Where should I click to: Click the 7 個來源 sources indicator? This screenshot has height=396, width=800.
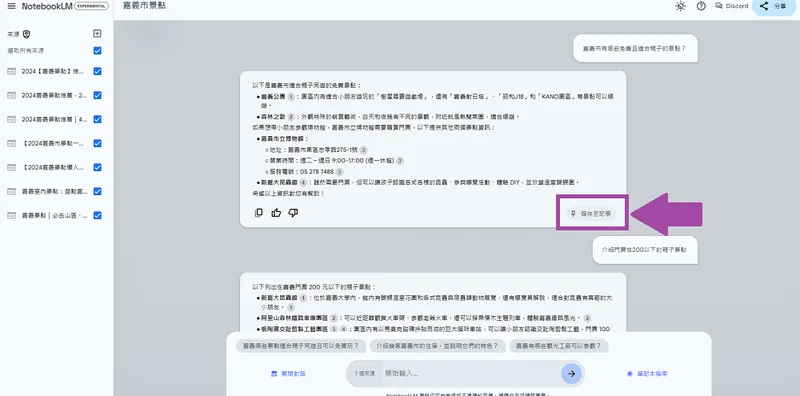(x=364, y=374)
